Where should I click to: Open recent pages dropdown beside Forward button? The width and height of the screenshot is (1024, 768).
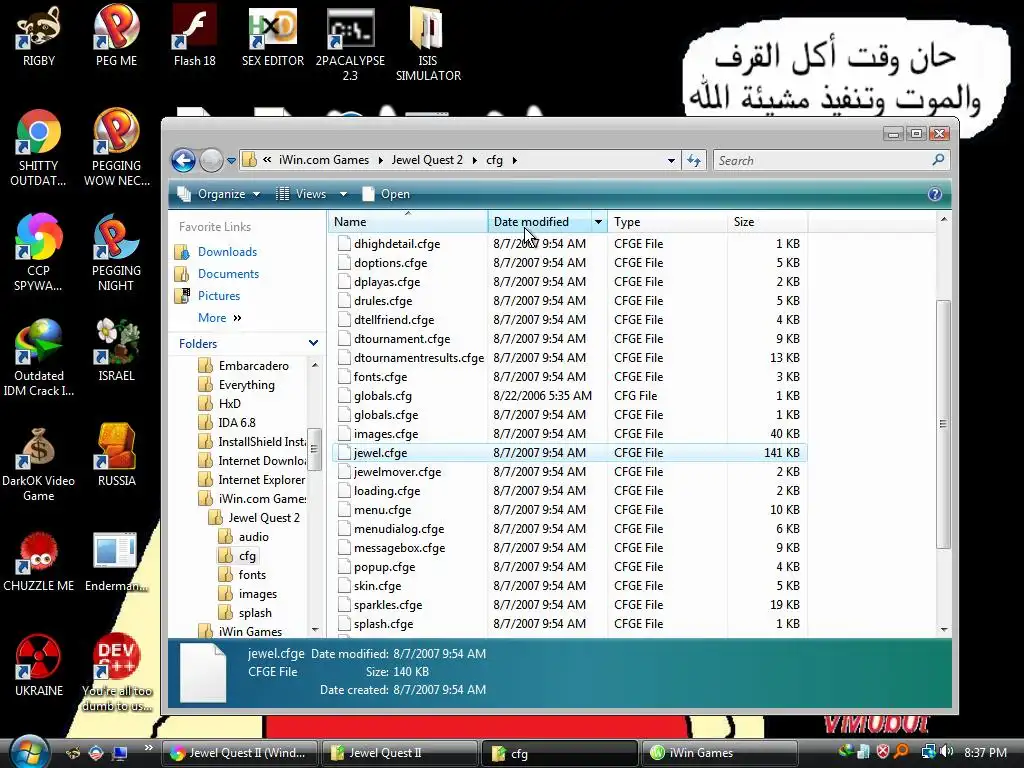[231, 161]
